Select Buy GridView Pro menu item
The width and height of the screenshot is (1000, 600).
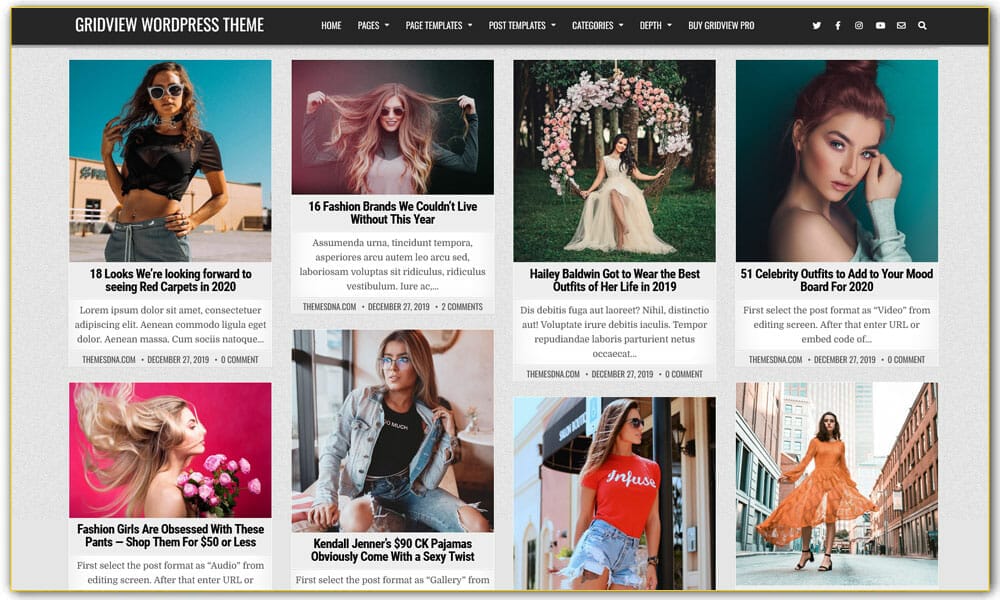coord(721,26)
